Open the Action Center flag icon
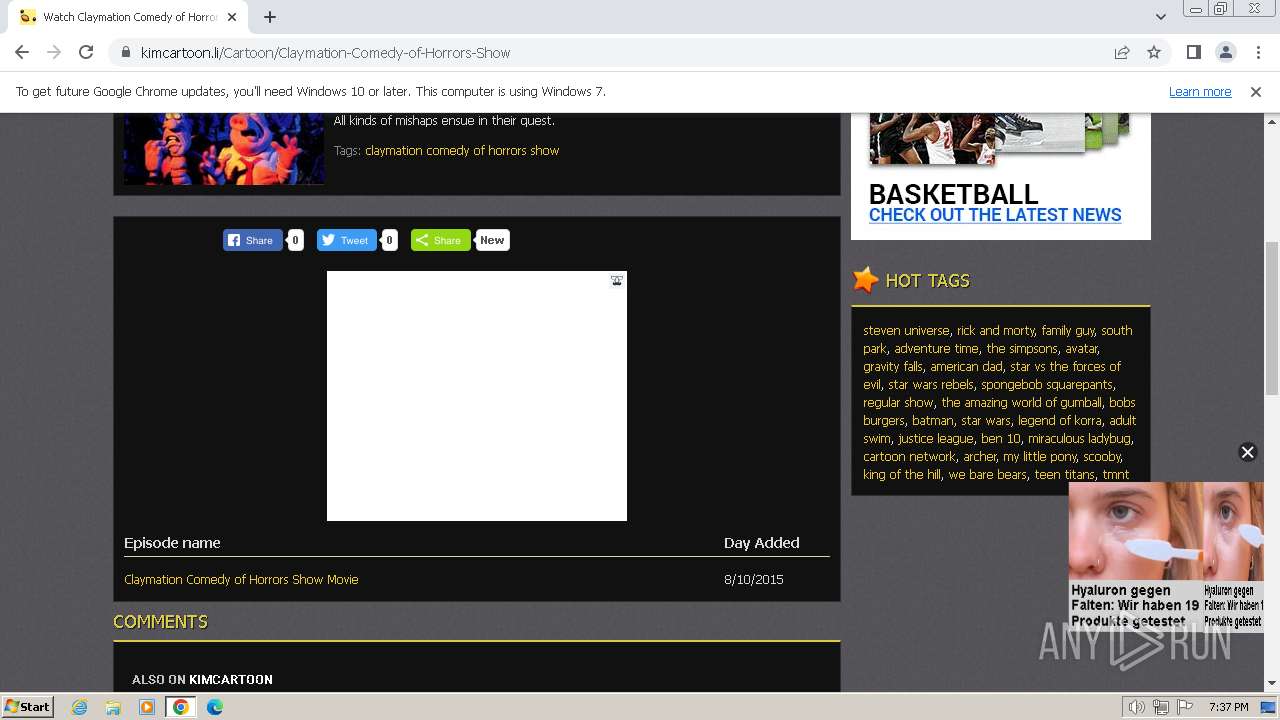 [x=1185, y=707]
